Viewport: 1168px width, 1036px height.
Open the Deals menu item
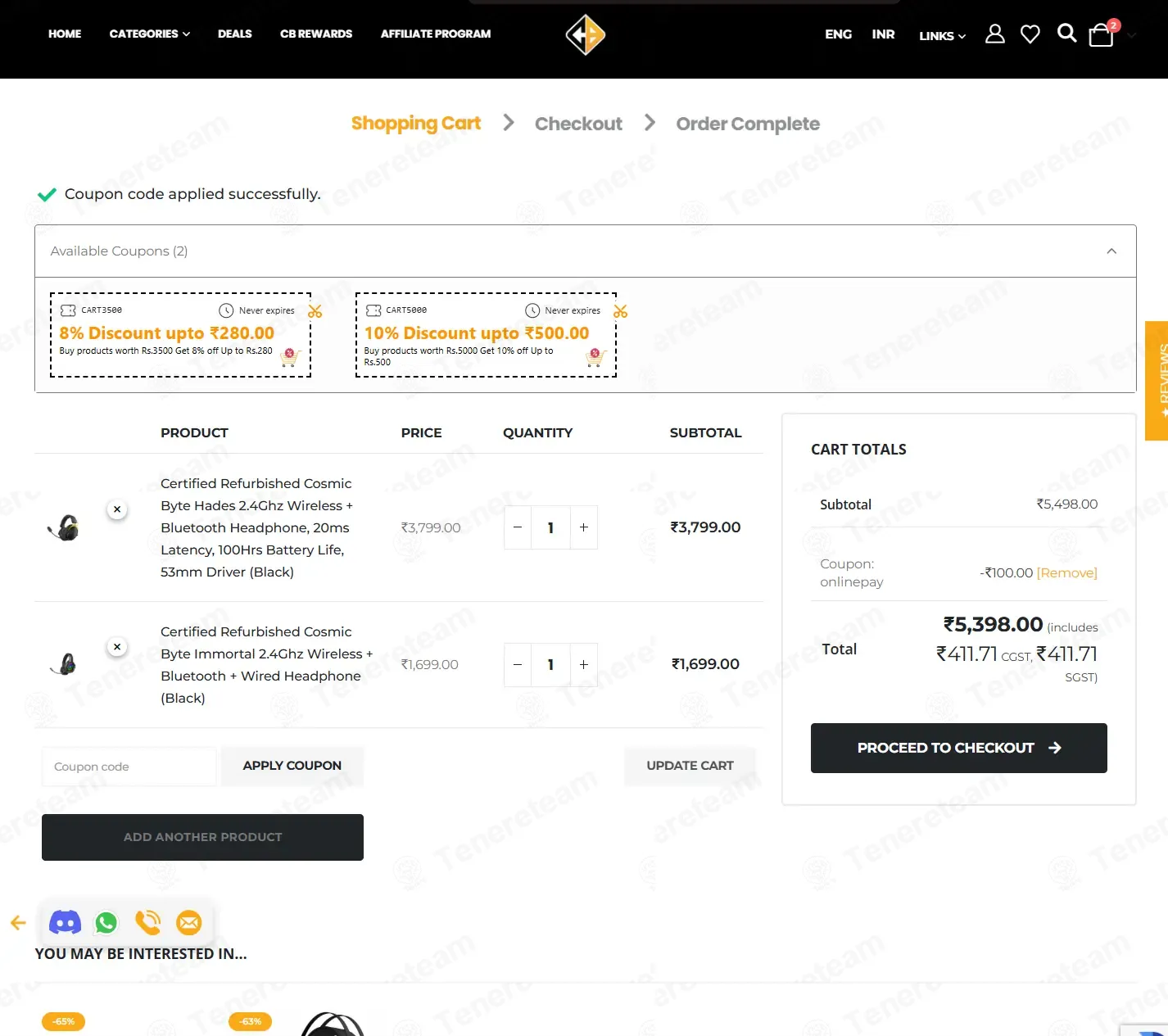point(235,34)
